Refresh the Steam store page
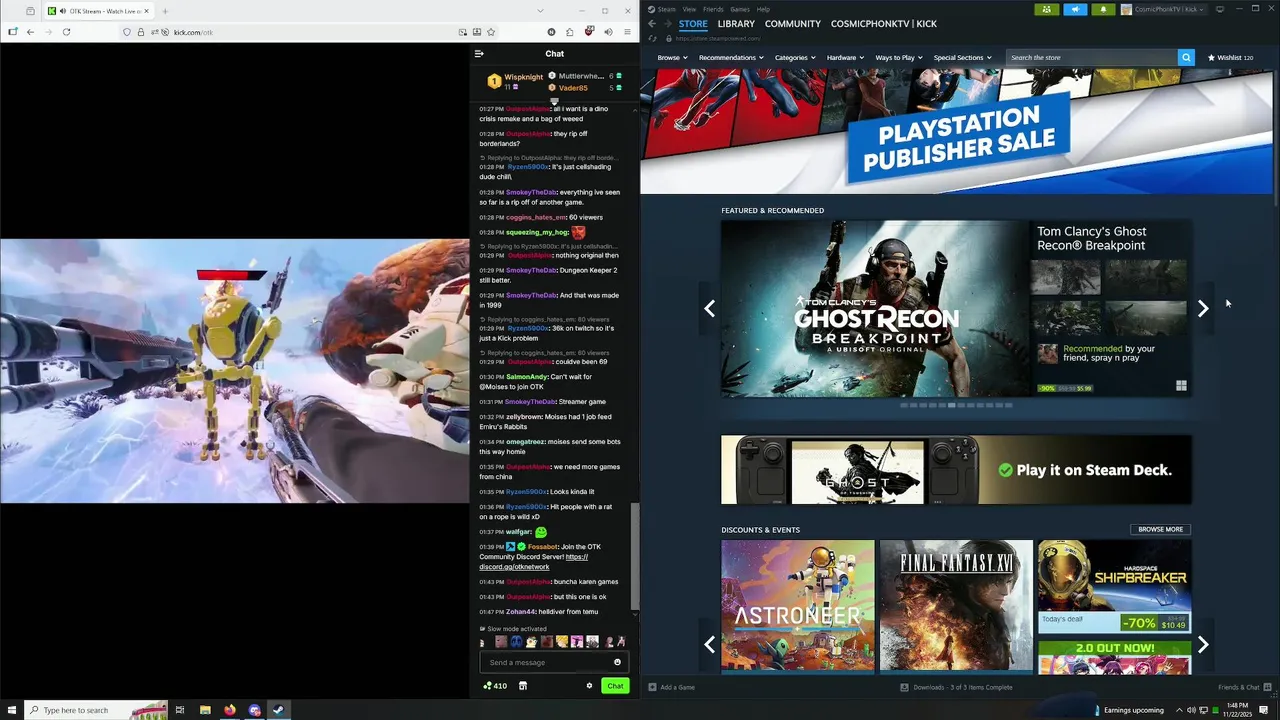Viewport: 1280px width, 720px height. click(653, 38)
